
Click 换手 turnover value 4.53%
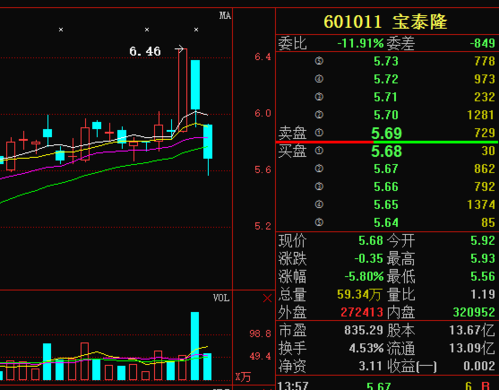[x=366, y=349]
